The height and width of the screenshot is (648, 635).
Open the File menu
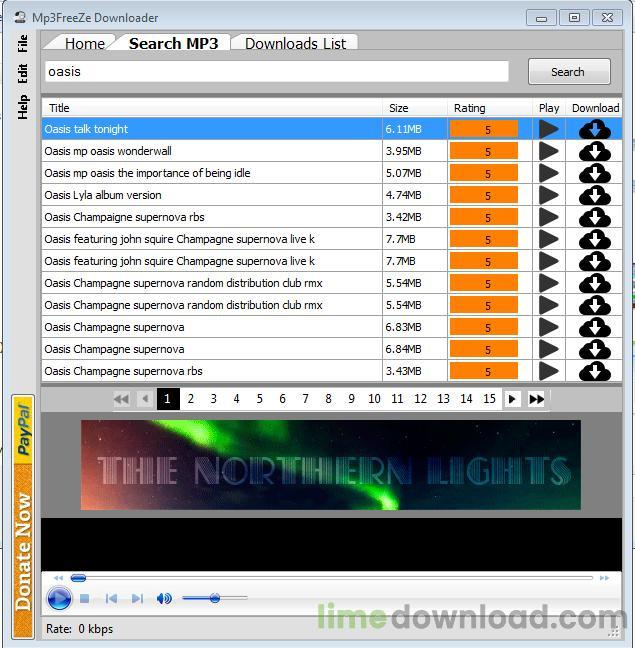coord(23,43)
